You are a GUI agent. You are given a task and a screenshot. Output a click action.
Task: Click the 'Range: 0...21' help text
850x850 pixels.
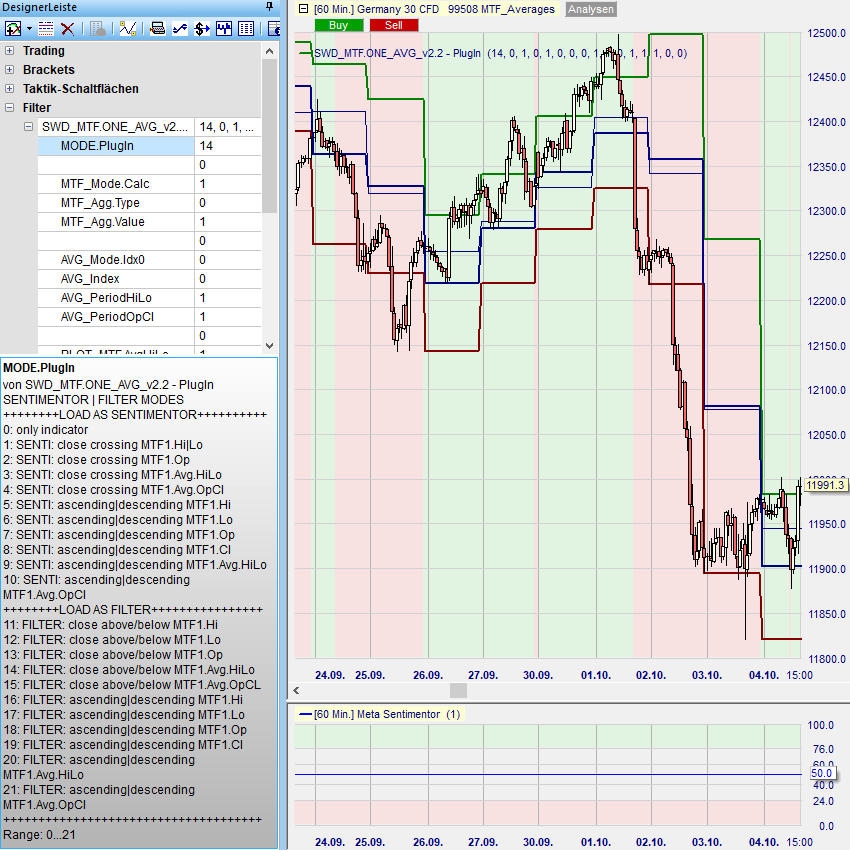(39, 834)
